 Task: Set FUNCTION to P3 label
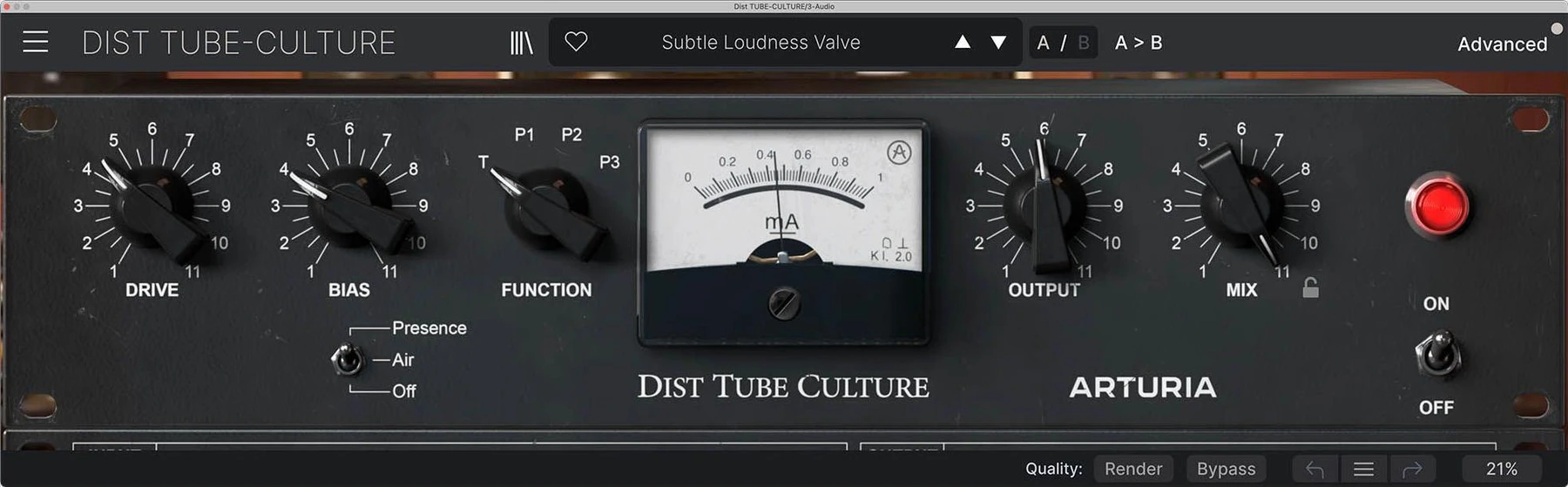(x=610, y=162)
